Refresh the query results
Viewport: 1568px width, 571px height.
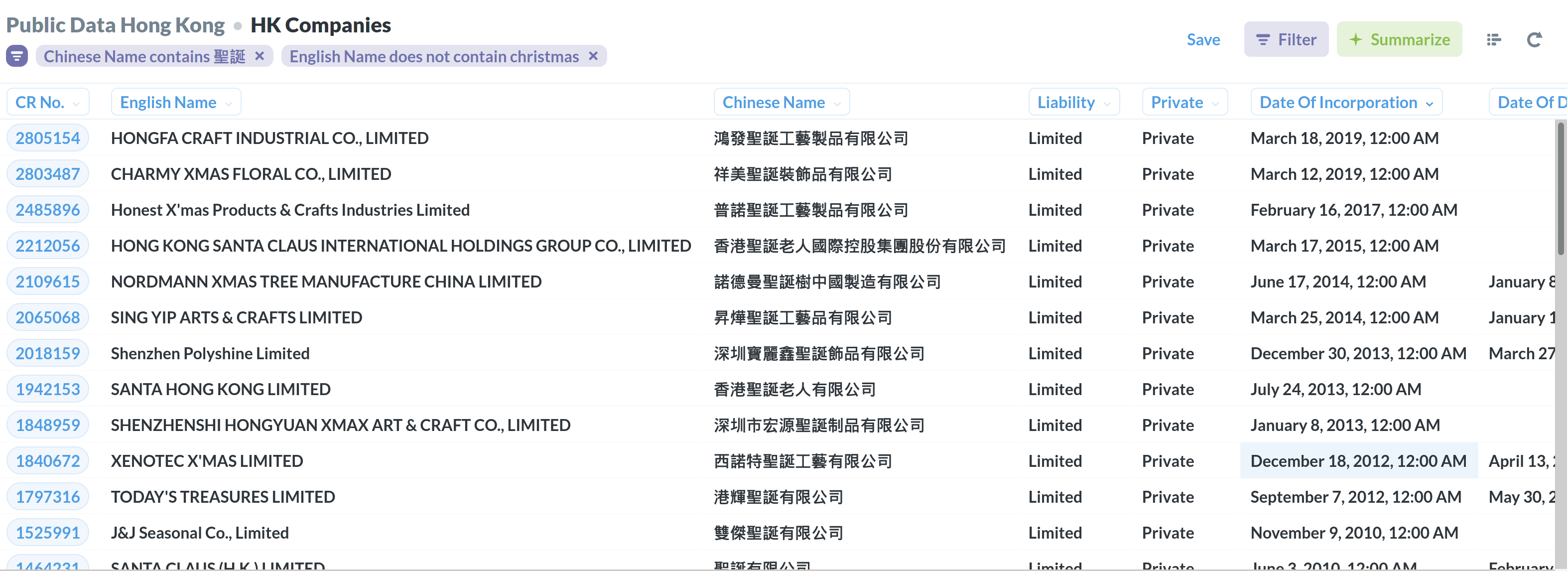(1534, 39)
